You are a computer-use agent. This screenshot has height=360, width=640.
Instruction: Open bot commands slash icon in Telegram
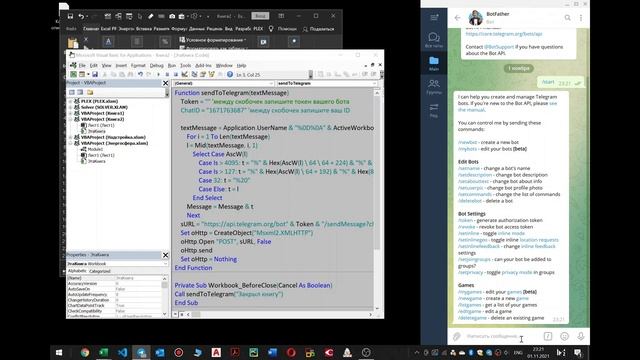point(548,336)
